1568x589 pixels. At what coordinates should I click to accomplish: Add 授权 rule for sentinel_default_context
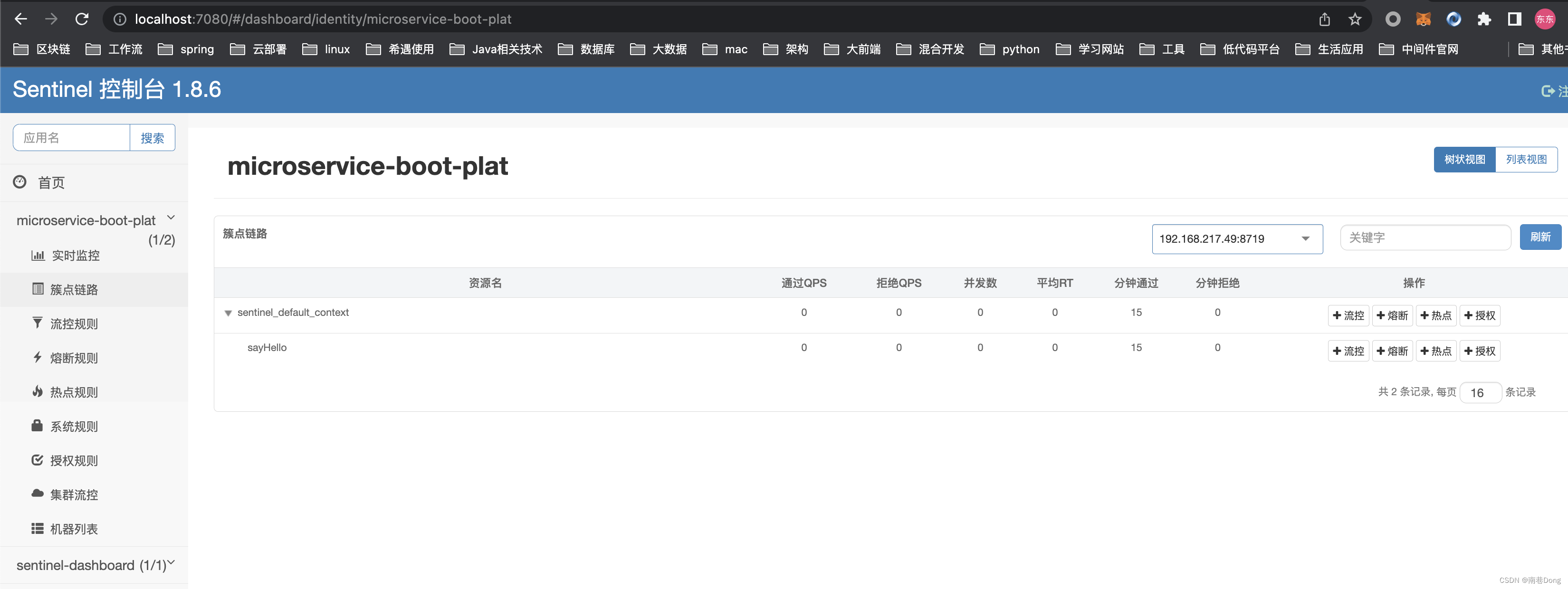1480,315
